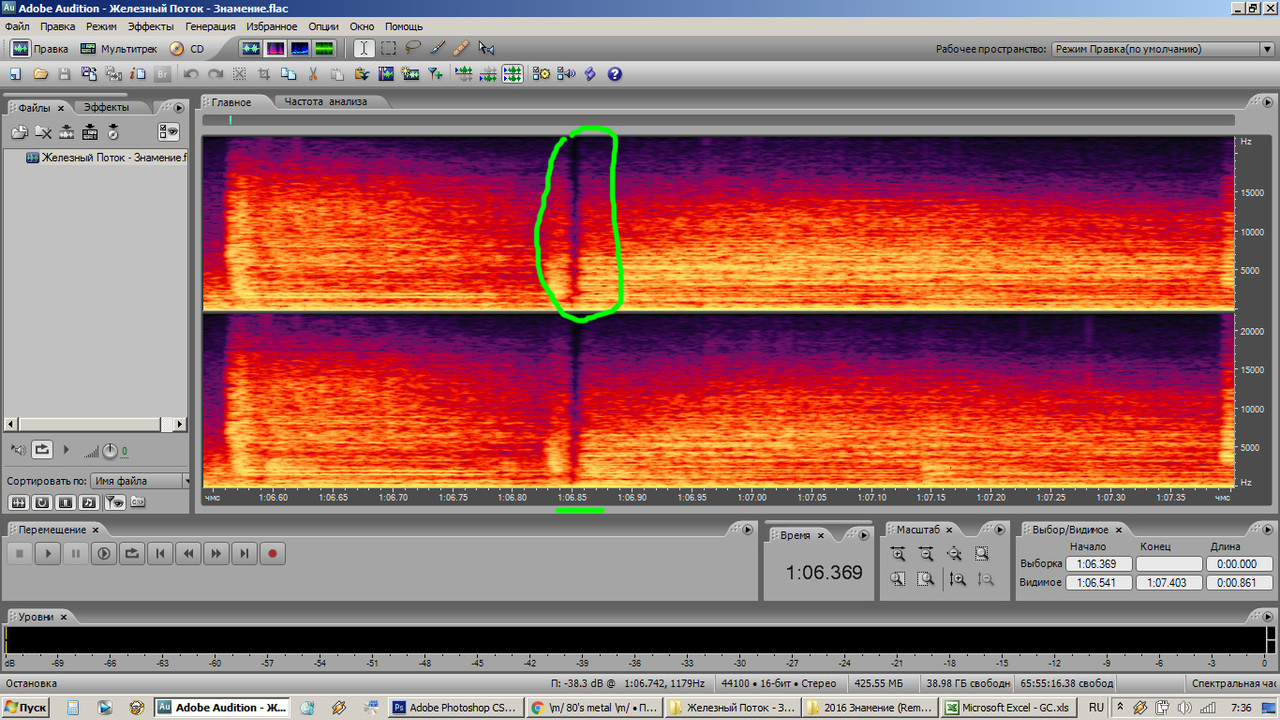This screenshot has width=1280, height=720.
Task: Toggle Loop Play in Files panel
Action: click(x=42, y=450)
